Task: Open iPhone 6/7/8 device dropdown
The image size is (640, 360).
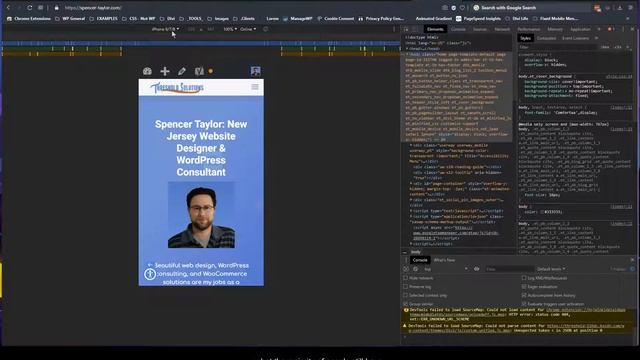Action: [x=165, y=29]
